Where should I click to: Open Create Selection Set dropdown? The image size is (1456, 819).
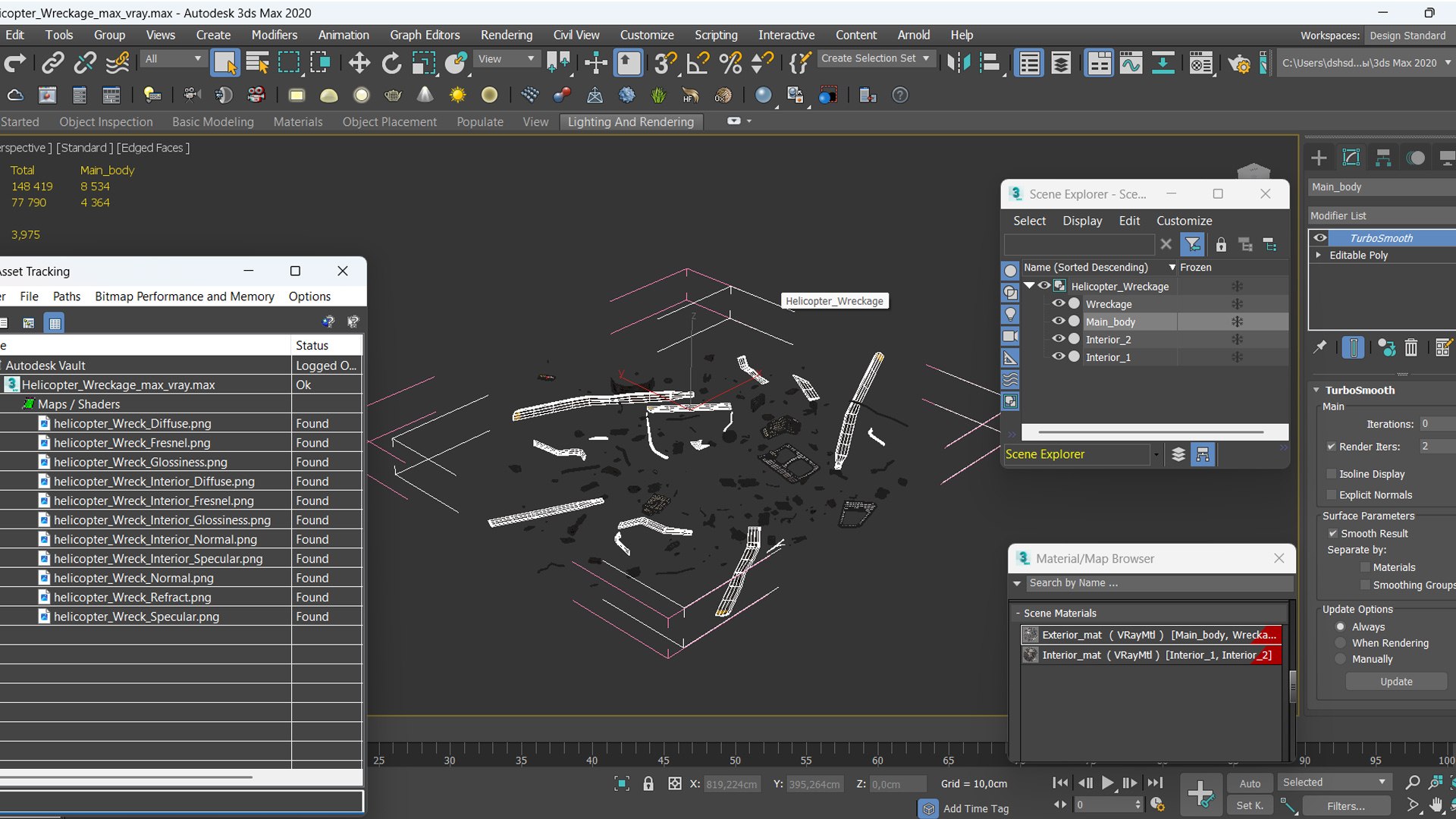[x=926, y=58]
